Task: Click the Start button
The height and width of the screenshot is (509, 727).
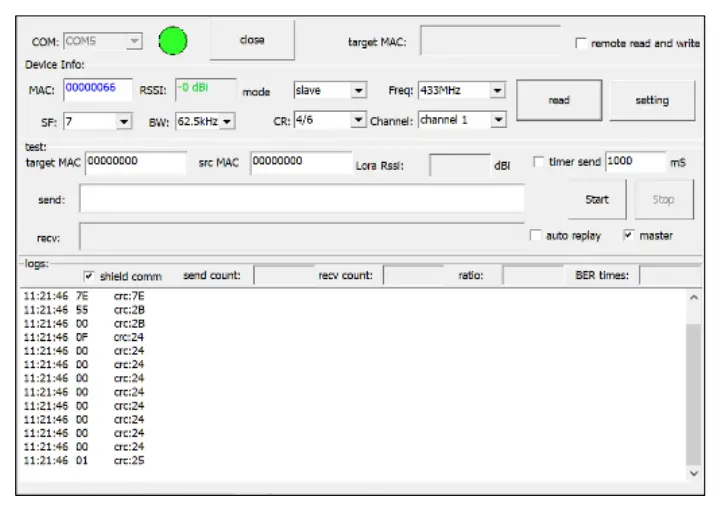Action: [597, 199]
